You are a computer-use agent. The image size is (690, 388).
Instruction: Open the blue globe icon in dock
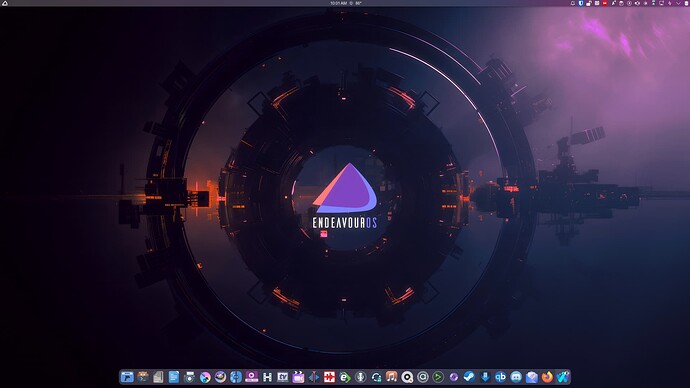pyautogui.click(x=236, y=377)
